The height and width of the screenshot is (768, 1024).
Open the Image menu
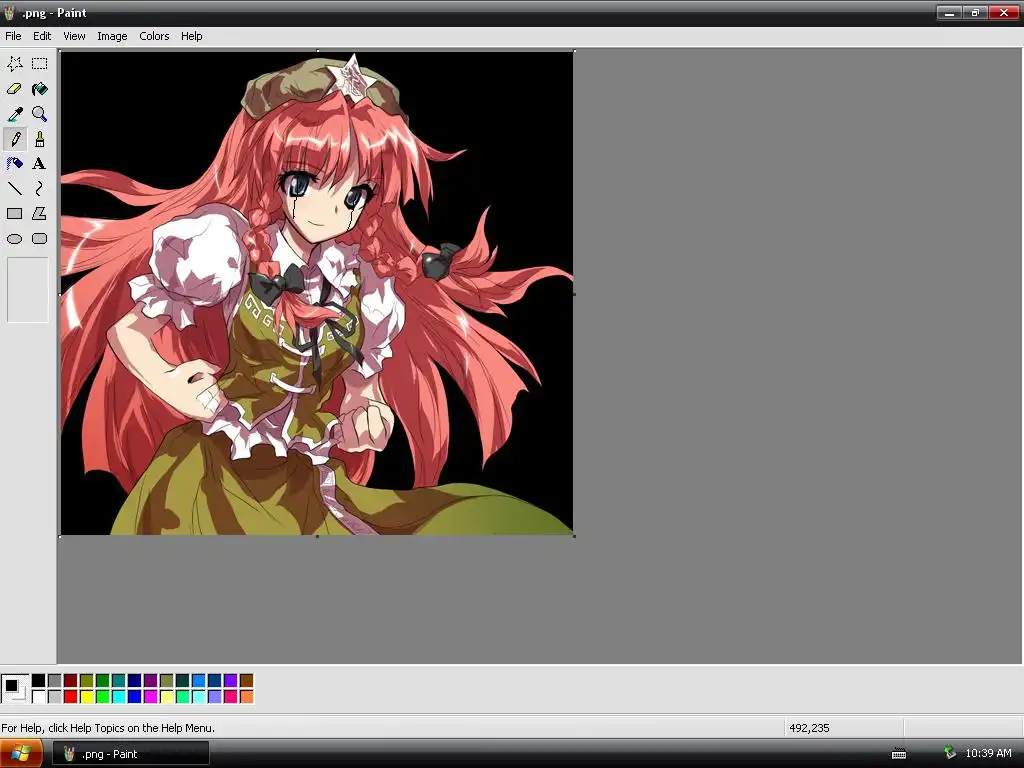click(x=112, y=36)
